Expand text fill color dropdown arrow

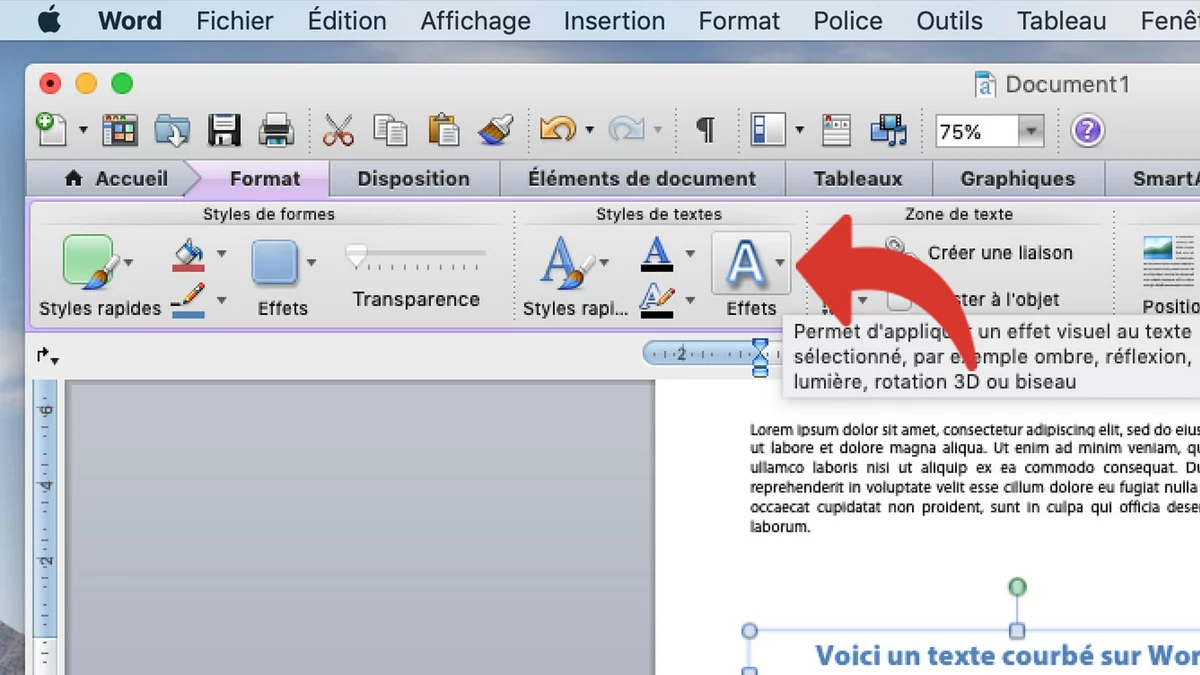(x=689, y=254)
